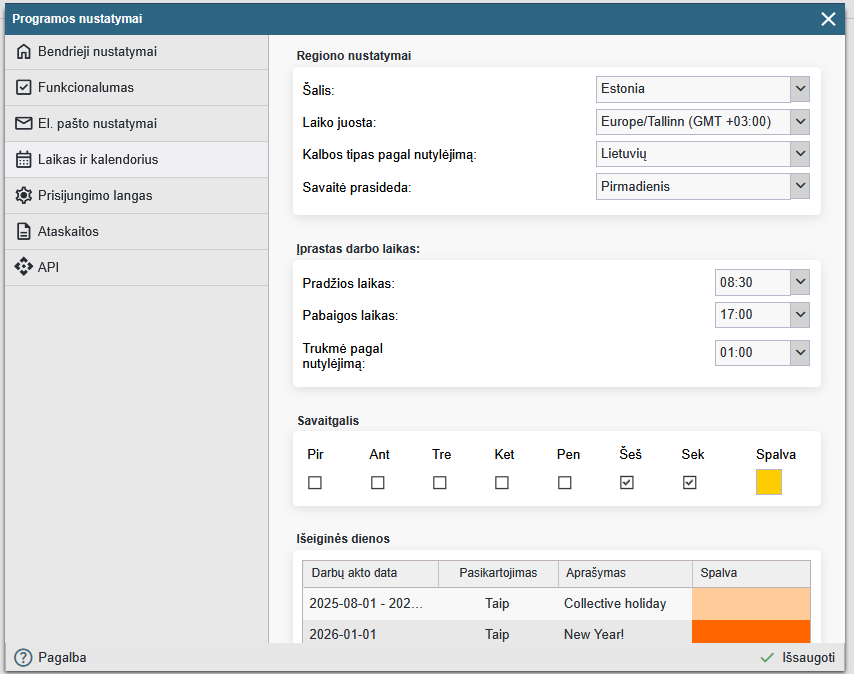Click the green checkmark beside Išsaugoti
Screen dimensions: 854x674
click(x=767, y=658)
